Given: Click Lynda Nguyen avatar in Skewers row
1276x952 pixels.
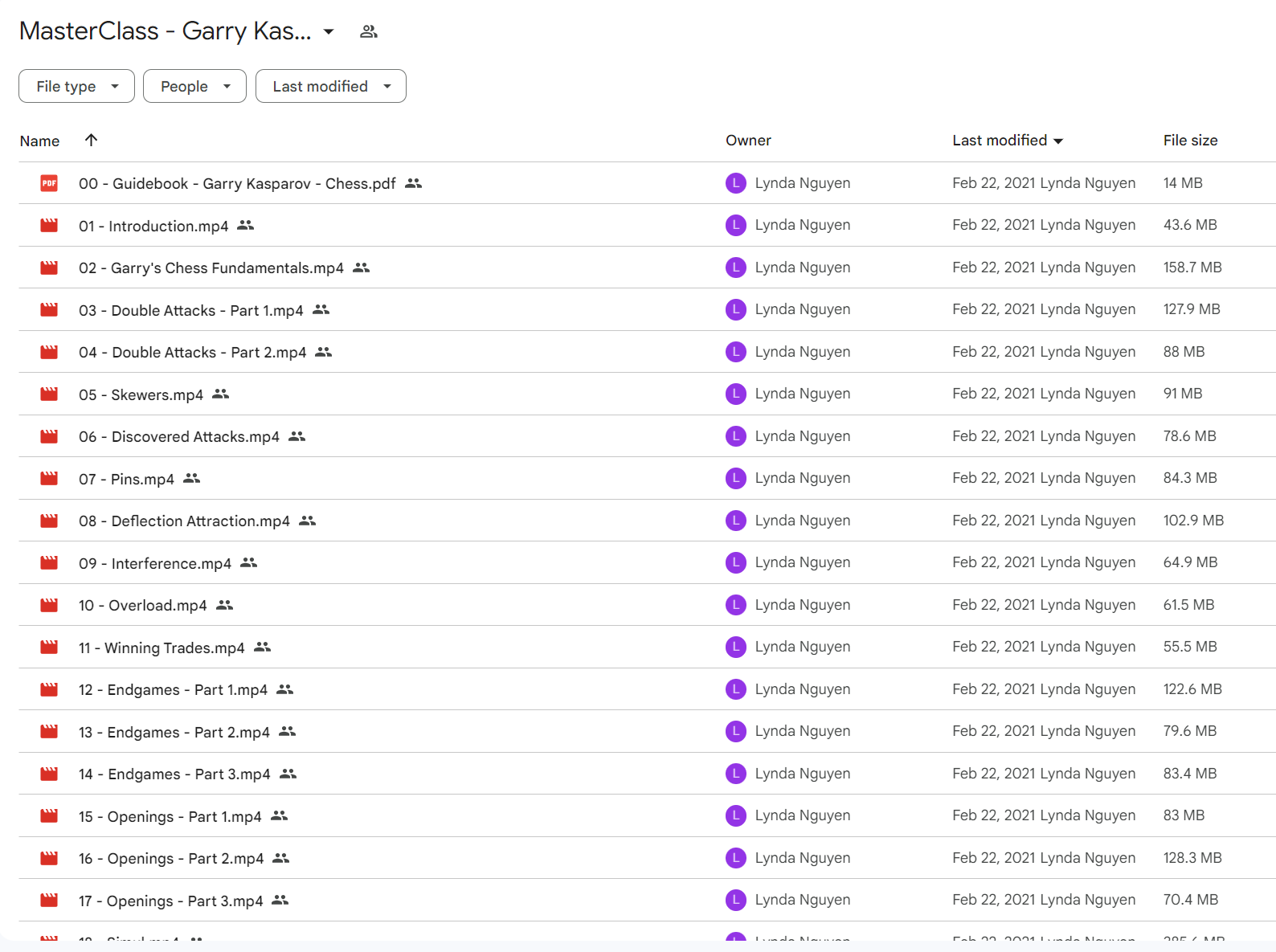Looking at the screenshot, I should point(736,394).
